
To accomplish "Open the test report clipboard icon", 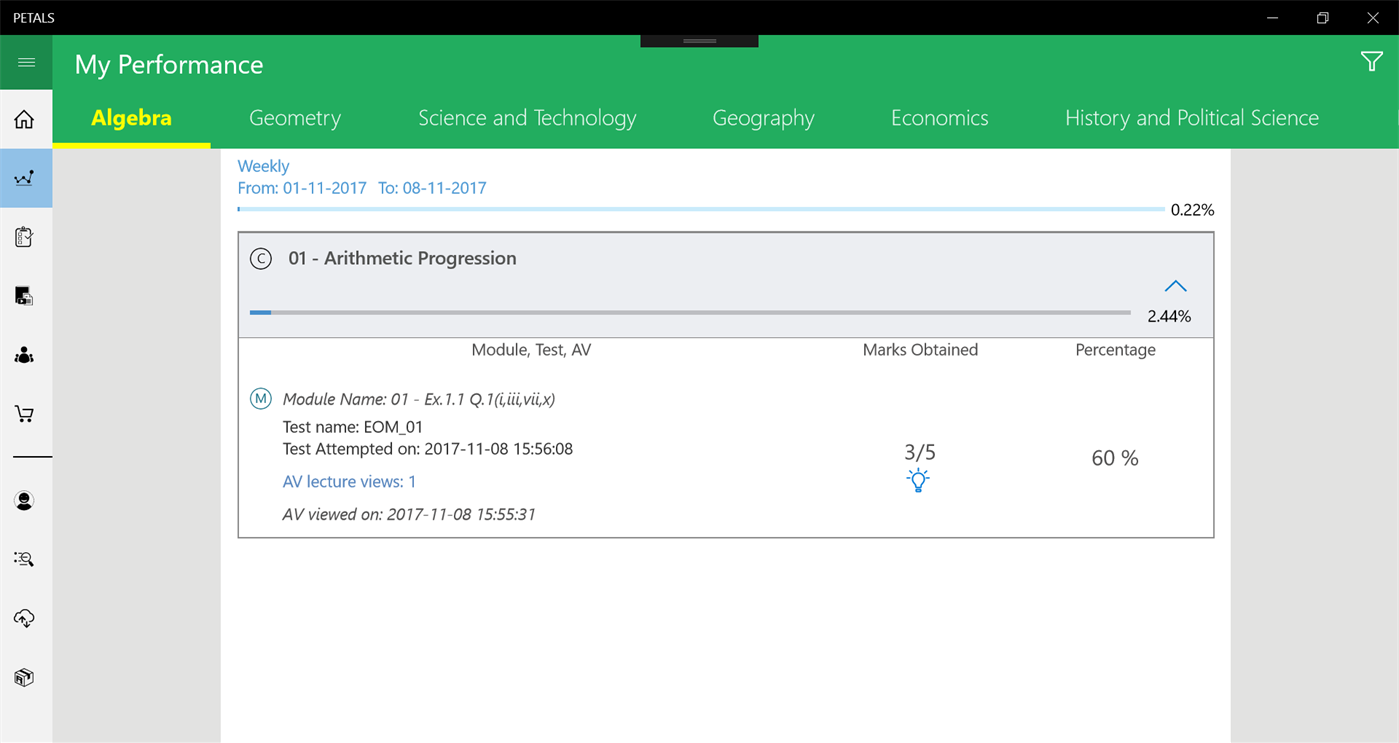I will pos(25,237).
